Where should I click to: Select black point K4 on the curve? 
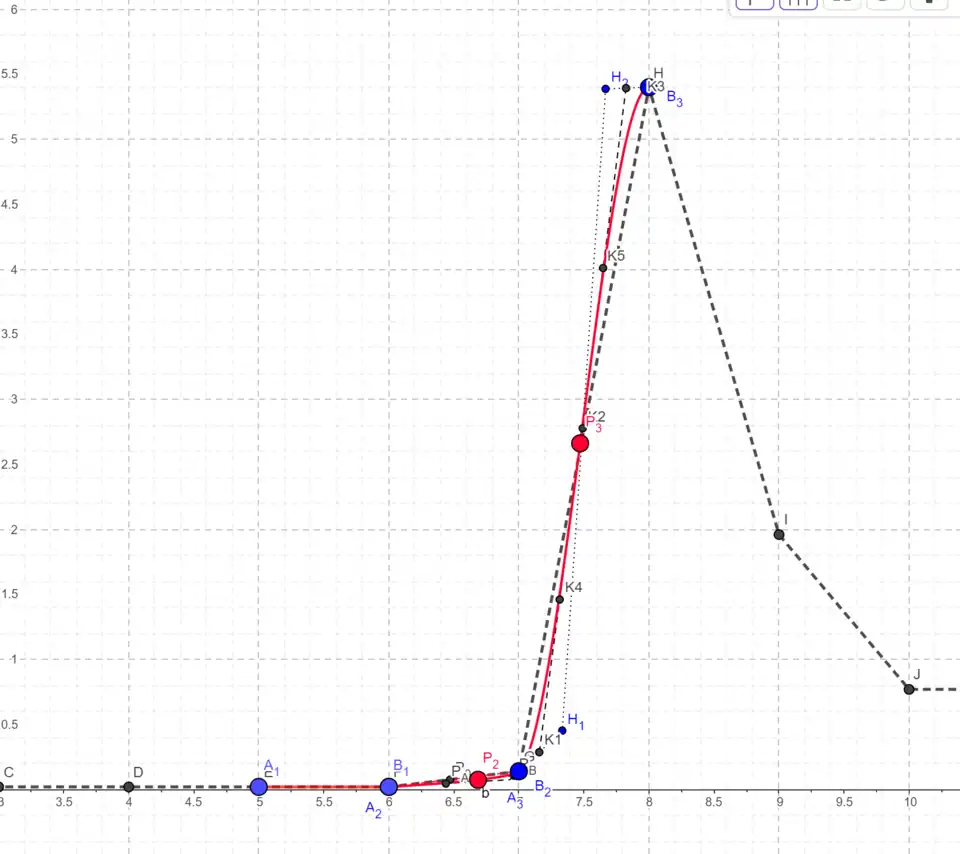560,599
